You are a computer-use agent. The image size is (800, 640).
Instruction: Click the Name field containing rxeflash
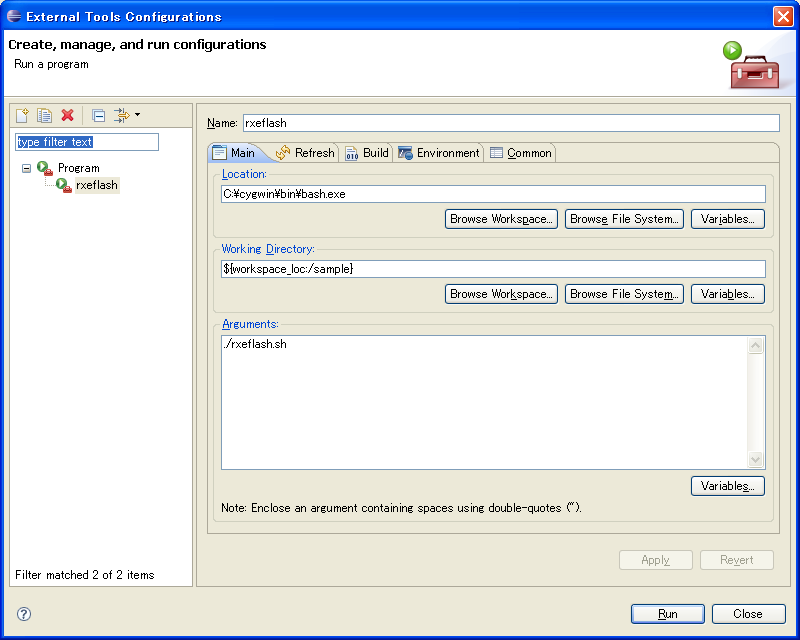point(511,123)
